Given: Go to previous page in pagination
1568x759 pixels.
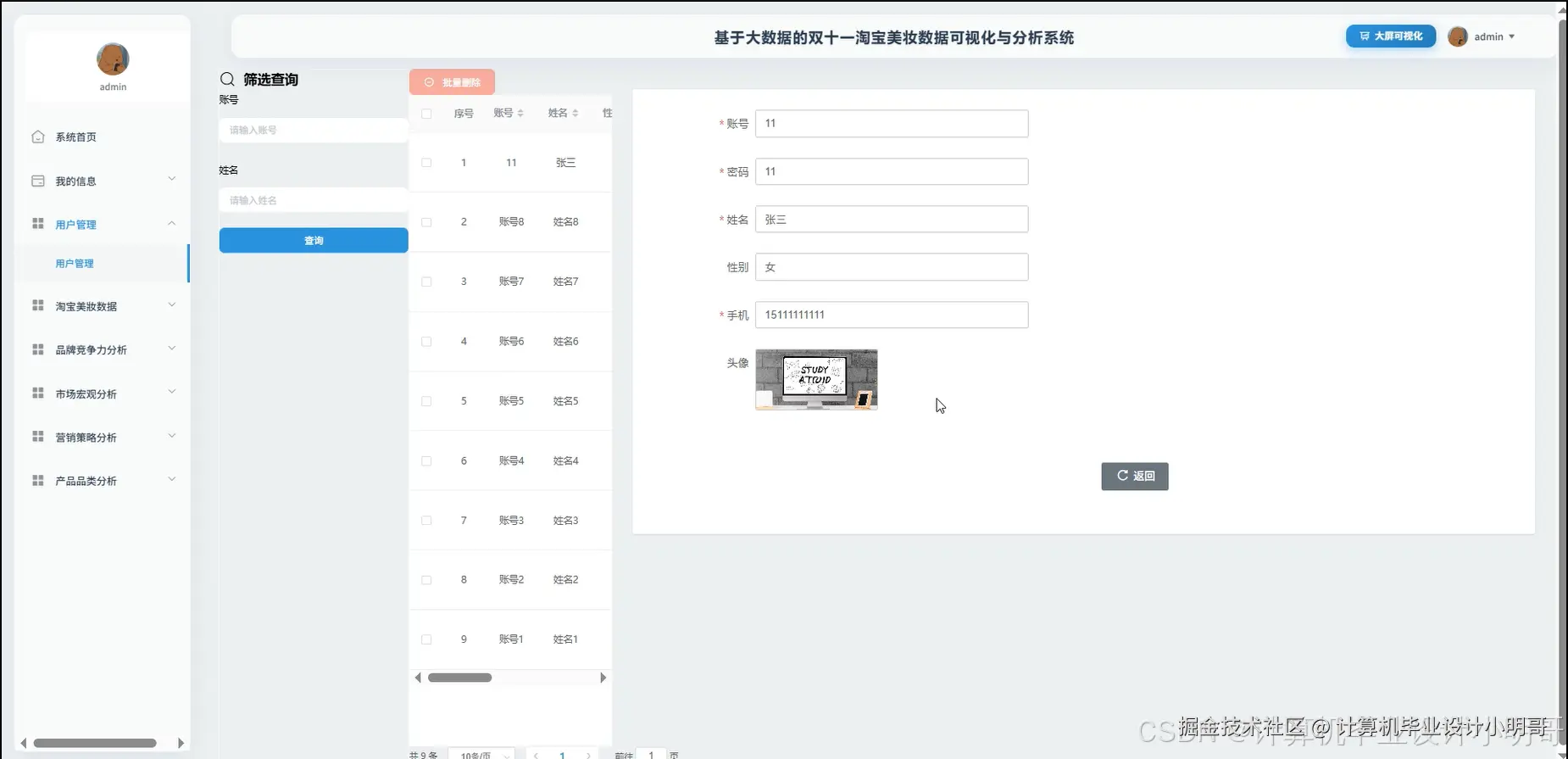Looking at the screenshot, I should pyautogui.click(x=536, y=755).
